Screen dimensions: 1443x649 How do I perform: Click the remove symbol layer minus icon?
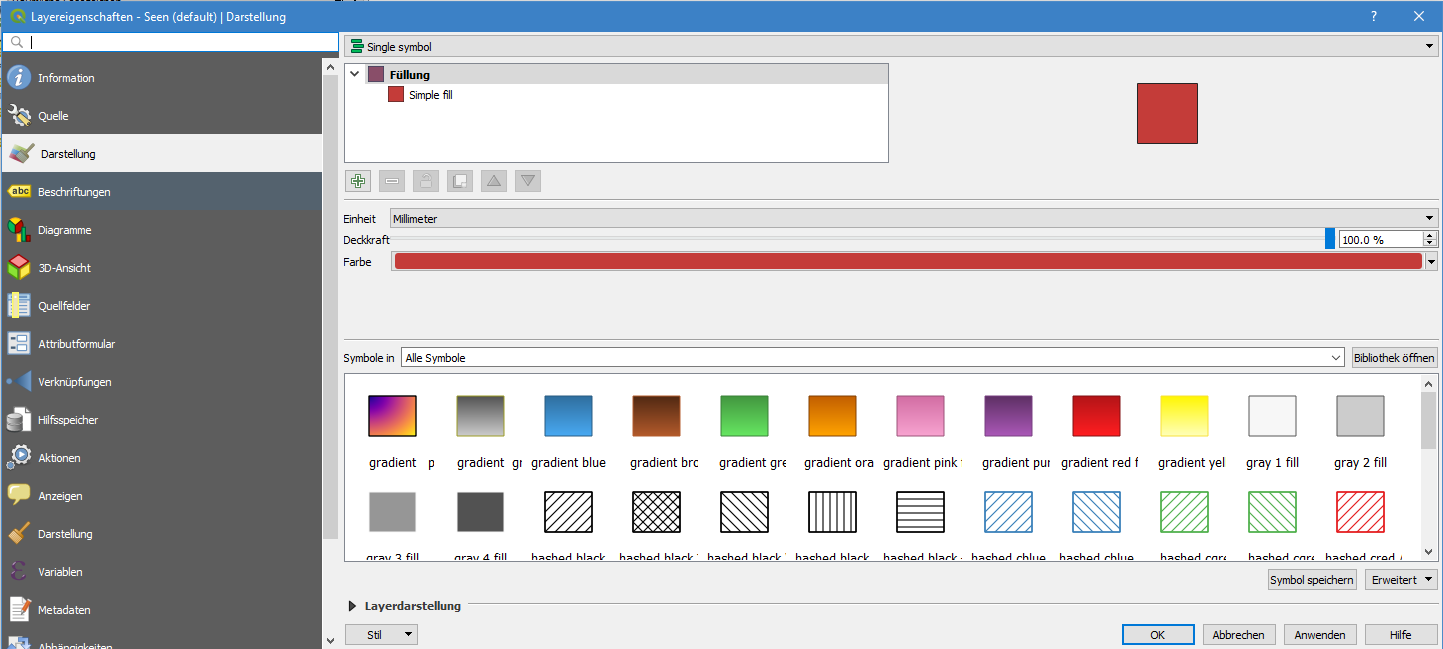pyautogui.click(x=392, y=181)
